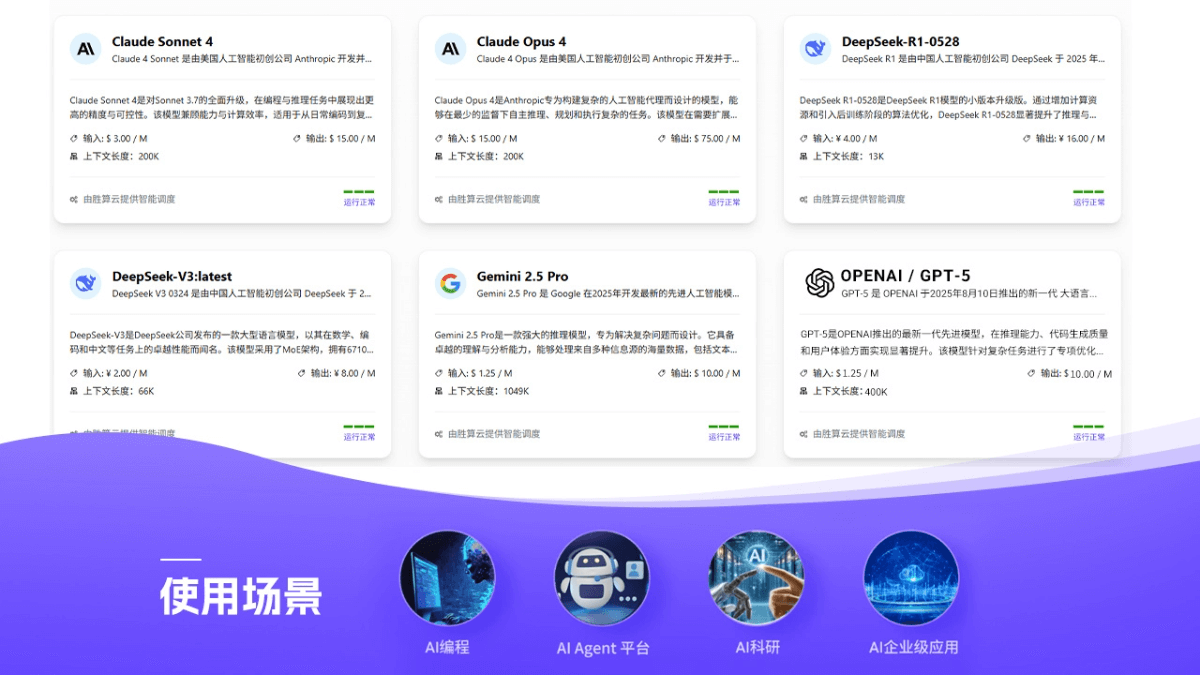Select the Claude Opus 4 avatar icon
1200x675 pixels.
[x=449, y=48]
